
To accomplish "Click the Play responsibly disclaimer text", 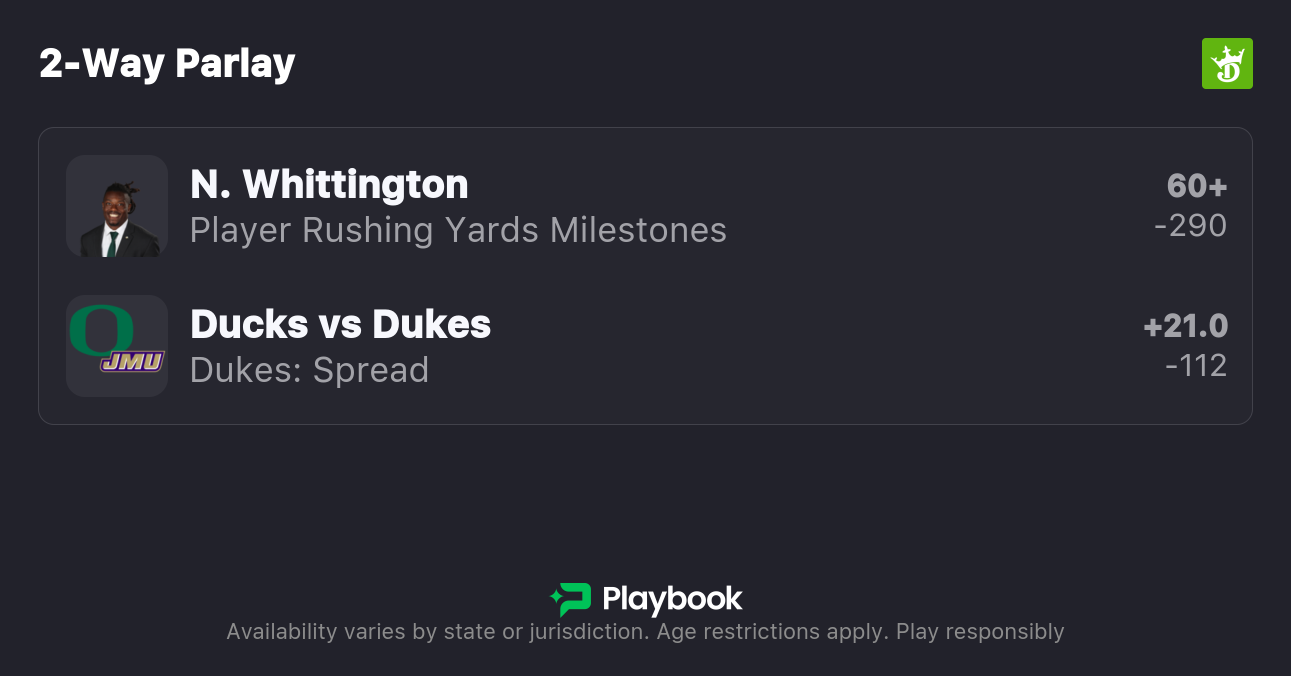I will pyautogui.click(x=980, y=632).
